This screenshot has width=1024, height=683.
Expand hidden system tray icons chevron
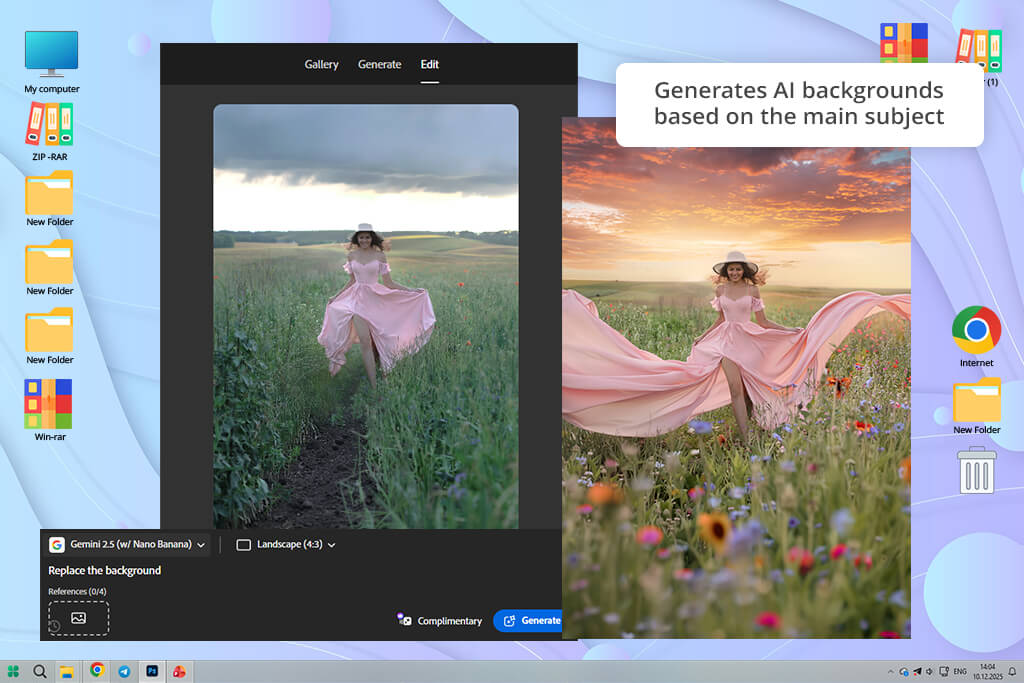click(890, 671)
